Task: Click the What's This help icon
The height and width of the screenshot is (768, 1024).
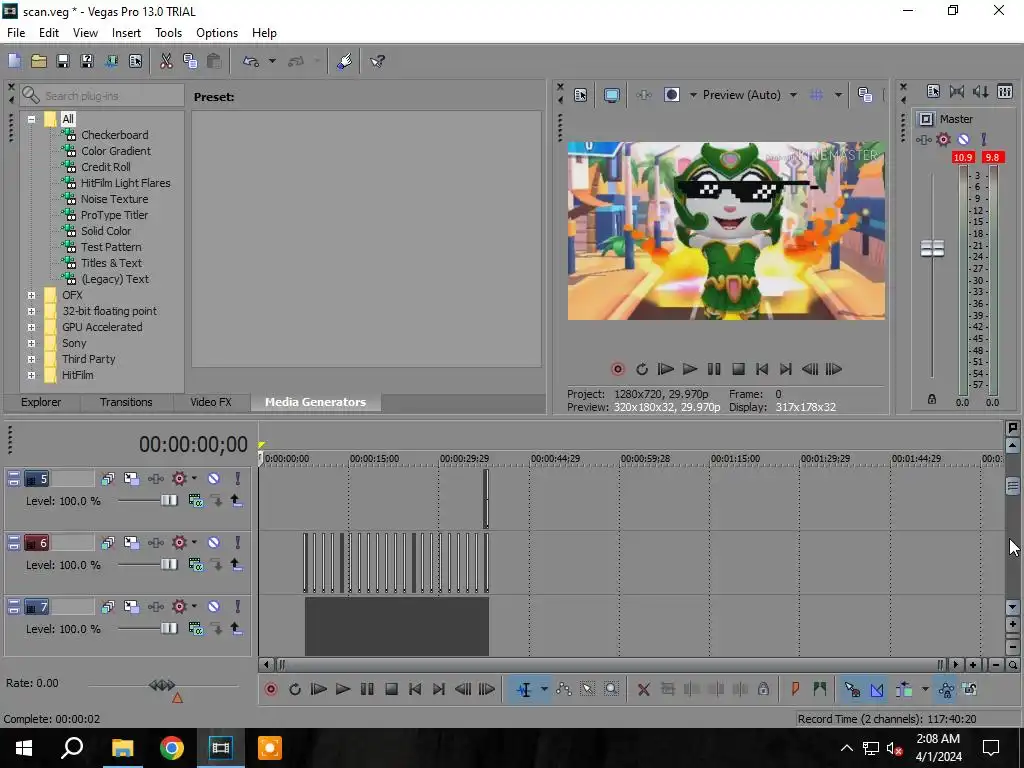Action: point(377,61)
